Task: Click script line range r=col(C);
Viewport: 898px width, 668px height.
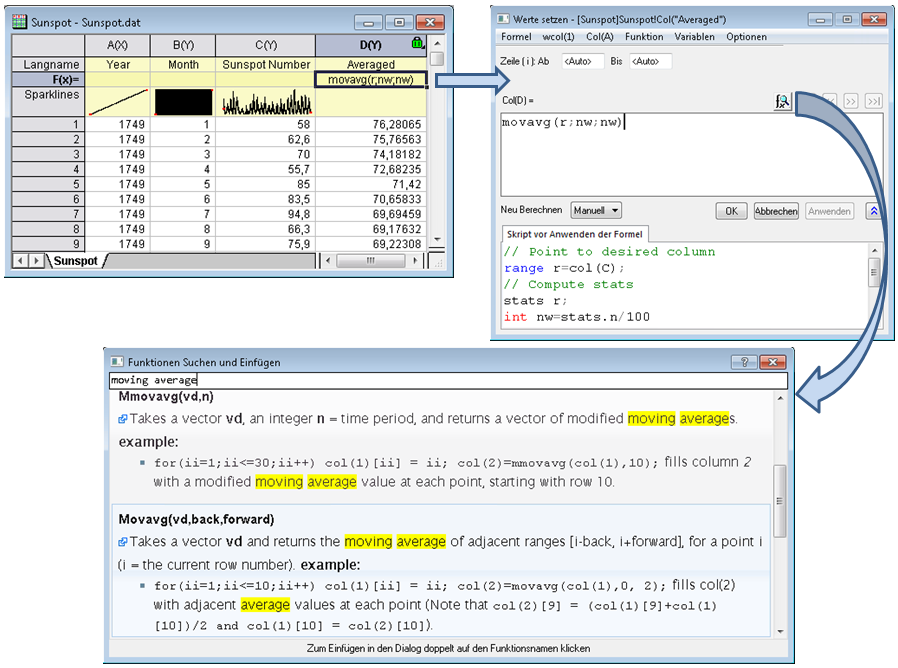Action: (564, 268)
